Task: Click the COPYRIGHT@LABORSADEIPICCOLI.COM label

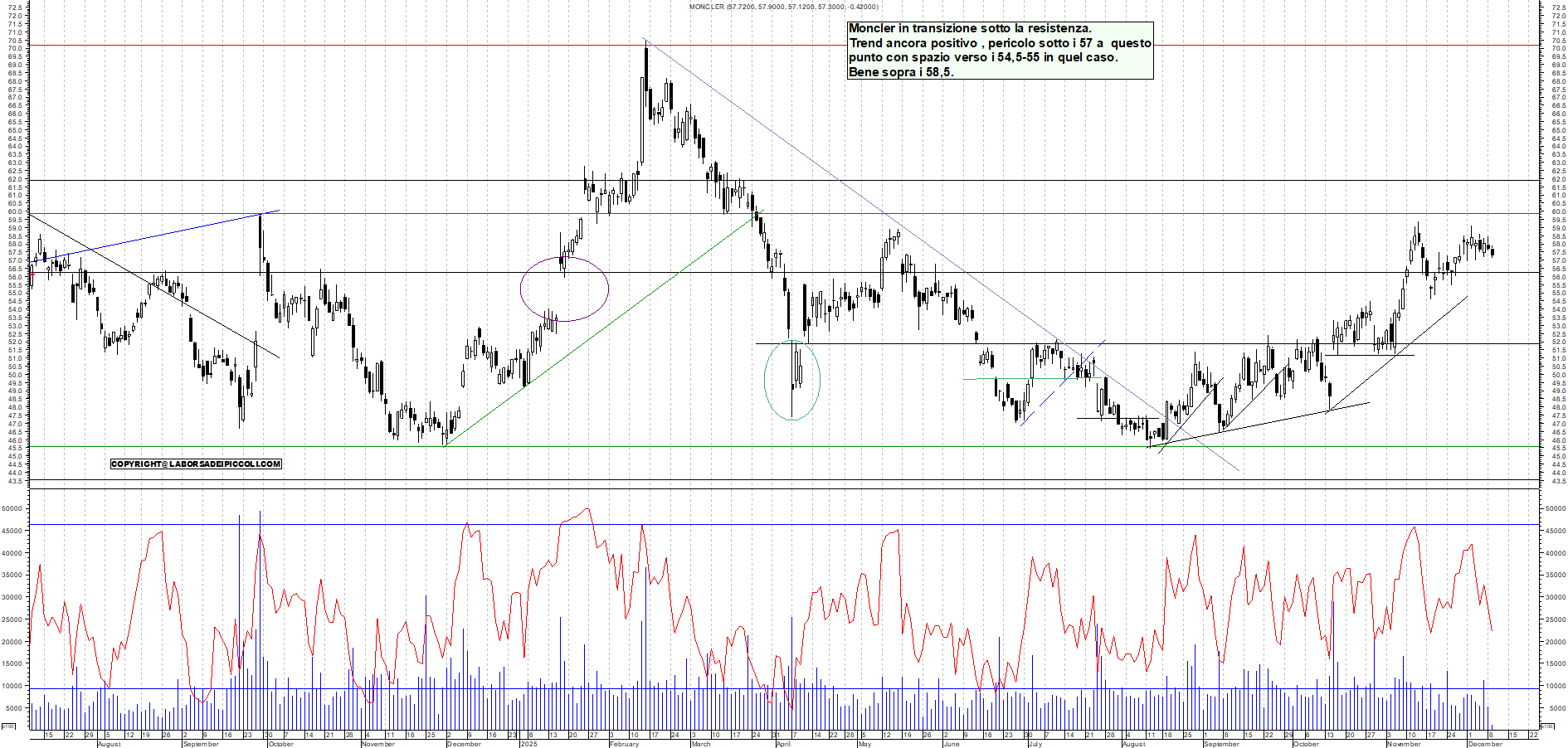Action: pos(197,464)
